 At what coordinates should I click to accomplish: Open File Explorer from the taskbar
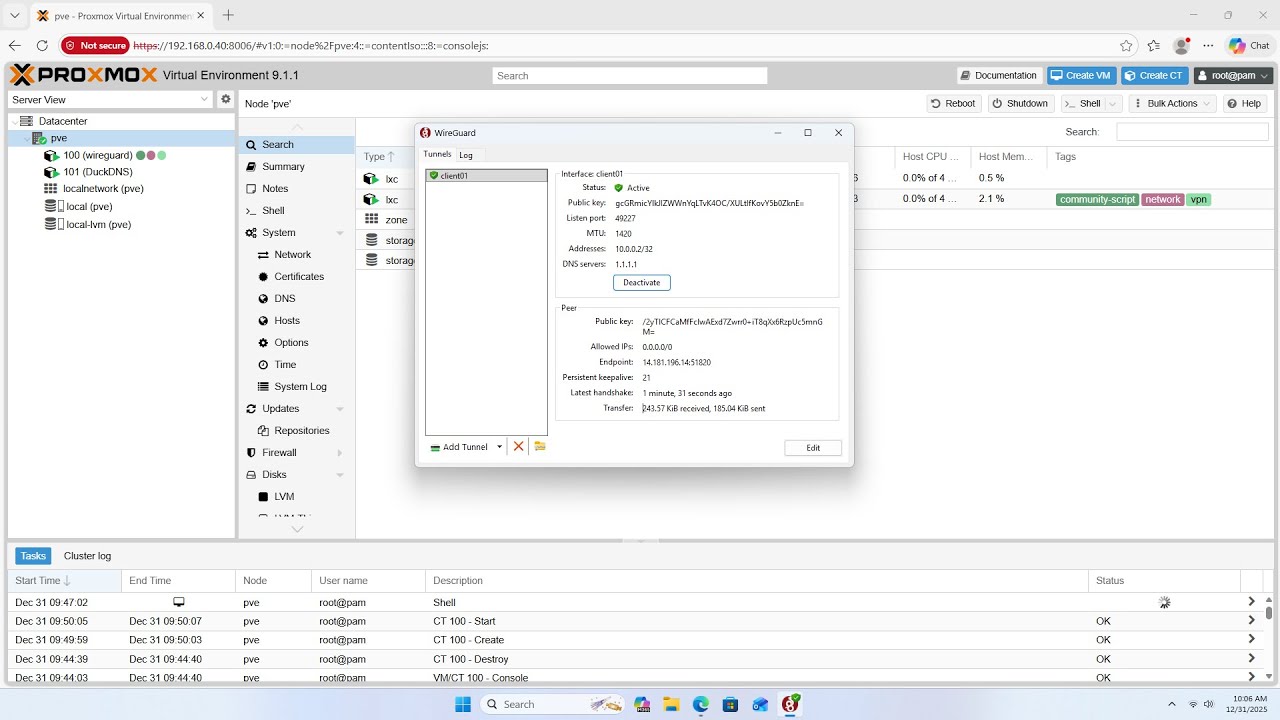[670, 704]
